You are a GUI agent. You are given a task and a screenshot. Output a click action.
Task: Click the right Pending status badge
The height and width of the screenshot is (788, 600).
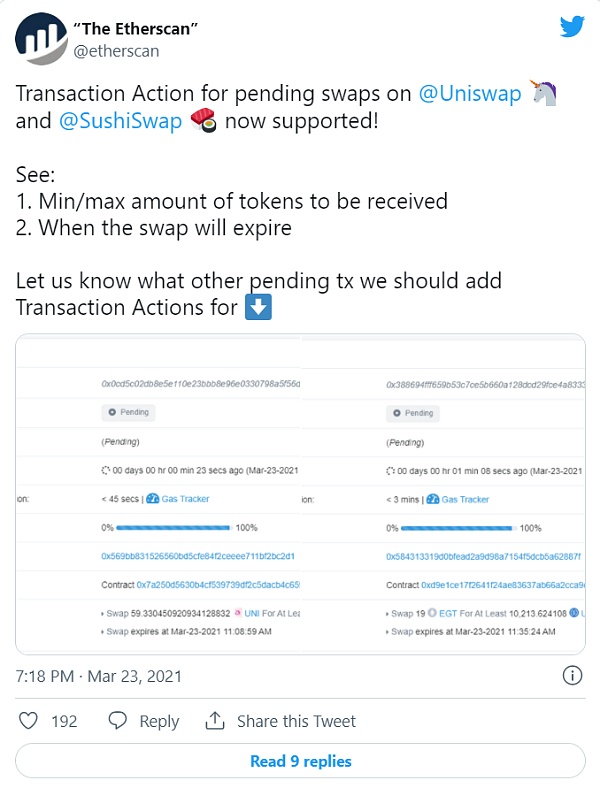tap(413, 412)
